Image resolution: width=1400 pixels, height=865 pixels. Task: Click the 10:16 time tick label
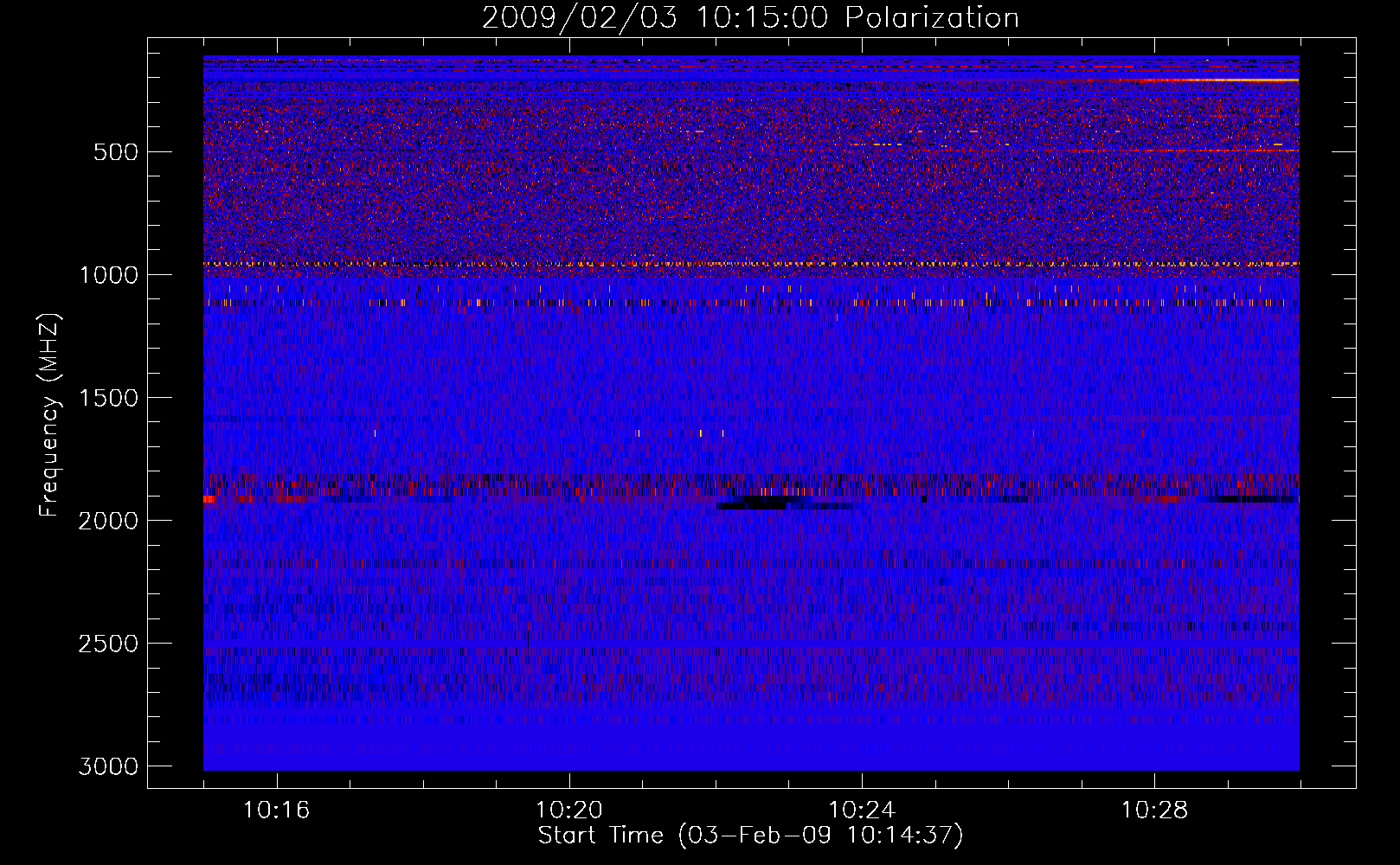point(276,811)
